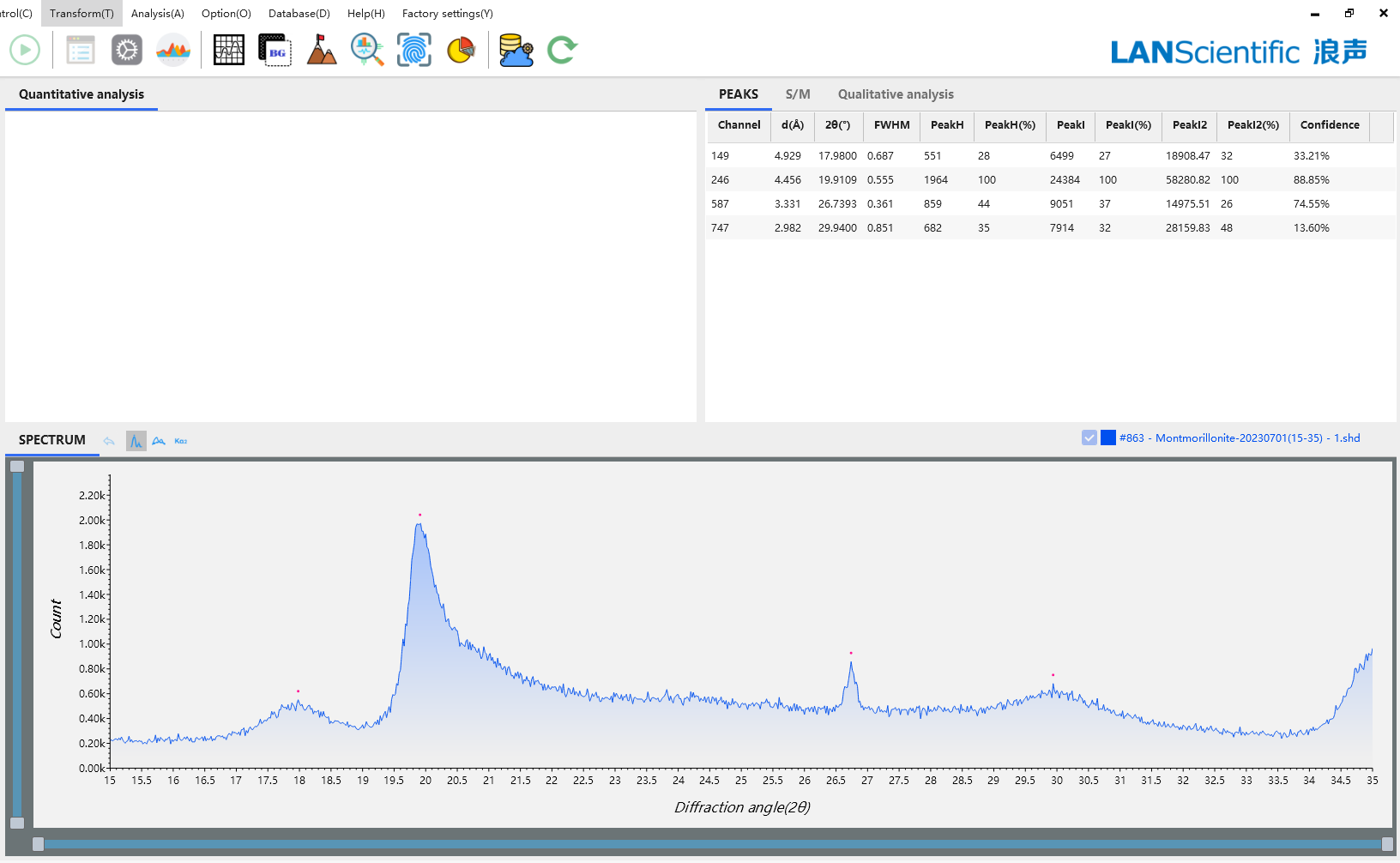Apply BG background subtraction tool
The image size is (1400, 863).
275,50
